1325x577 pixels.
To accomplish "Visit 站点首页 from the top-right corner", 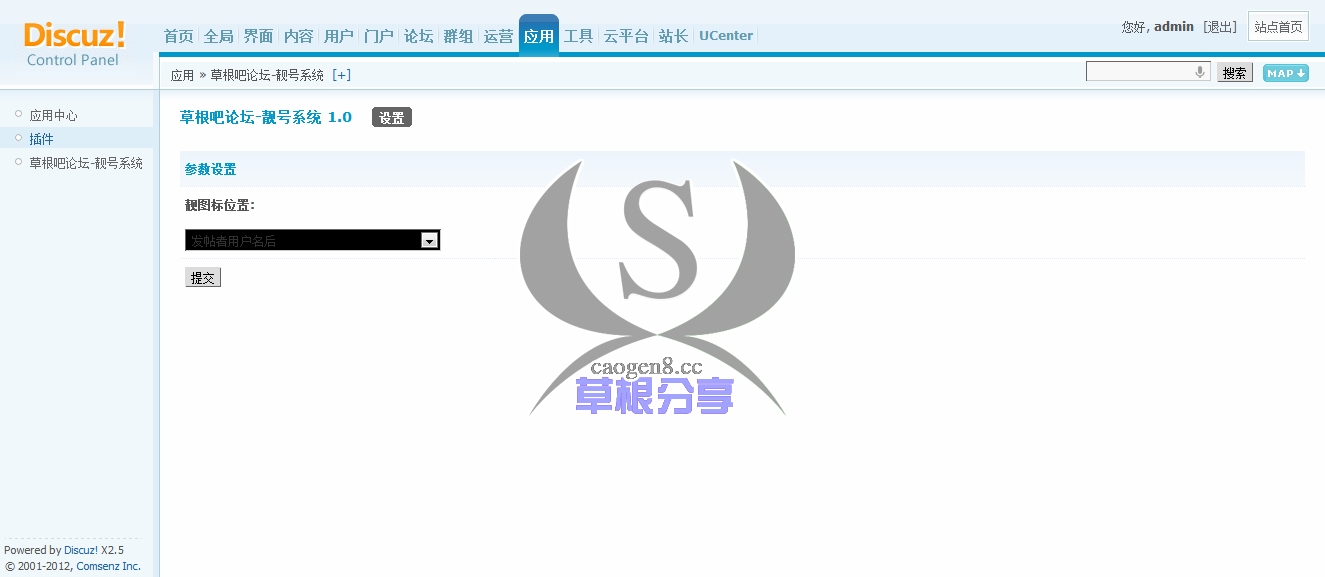I will 1278,27.
